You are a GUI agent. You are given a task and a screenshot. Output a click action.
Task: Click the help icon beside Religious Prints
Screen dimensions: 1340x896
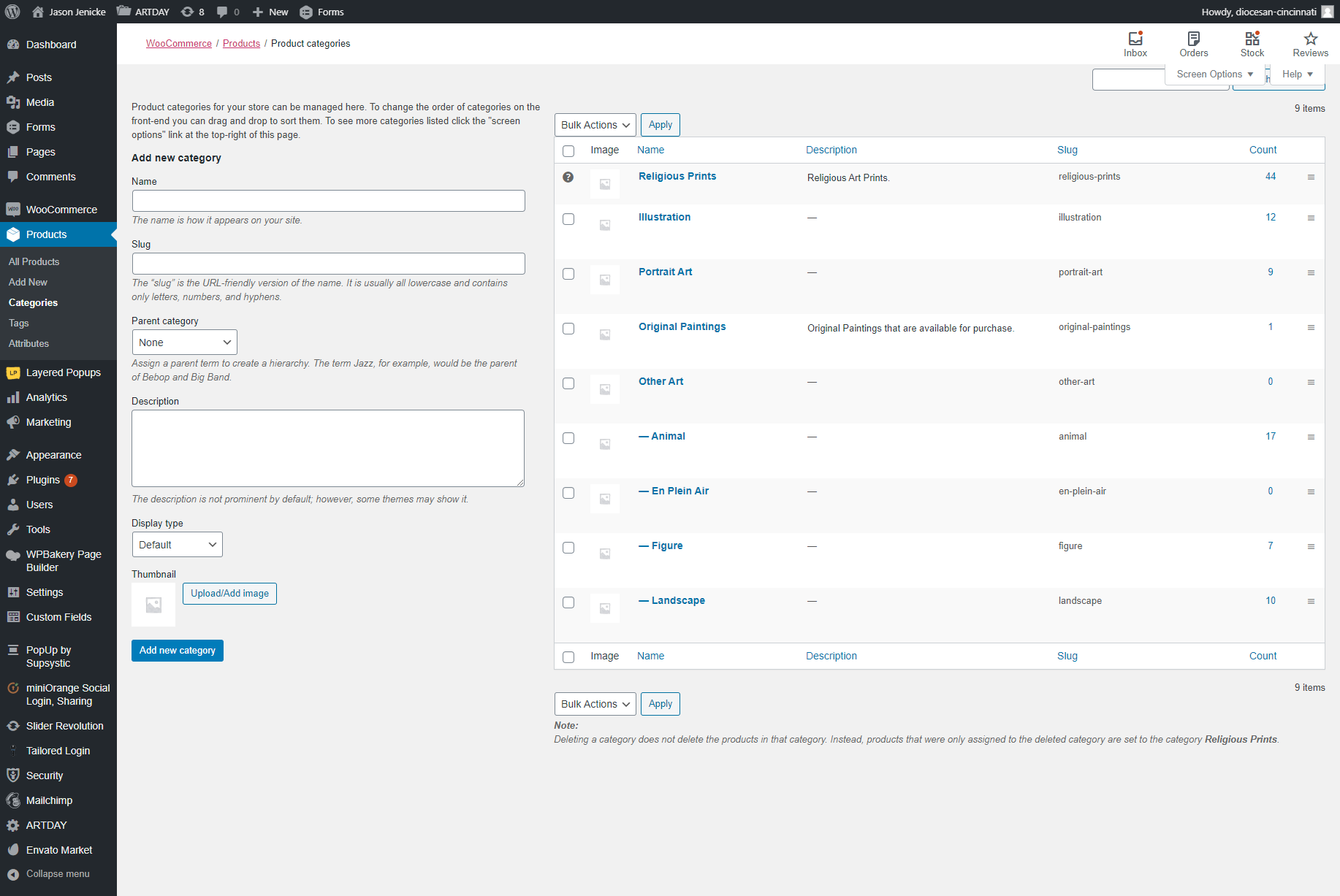pyautogui.click(x=568, y=177)
